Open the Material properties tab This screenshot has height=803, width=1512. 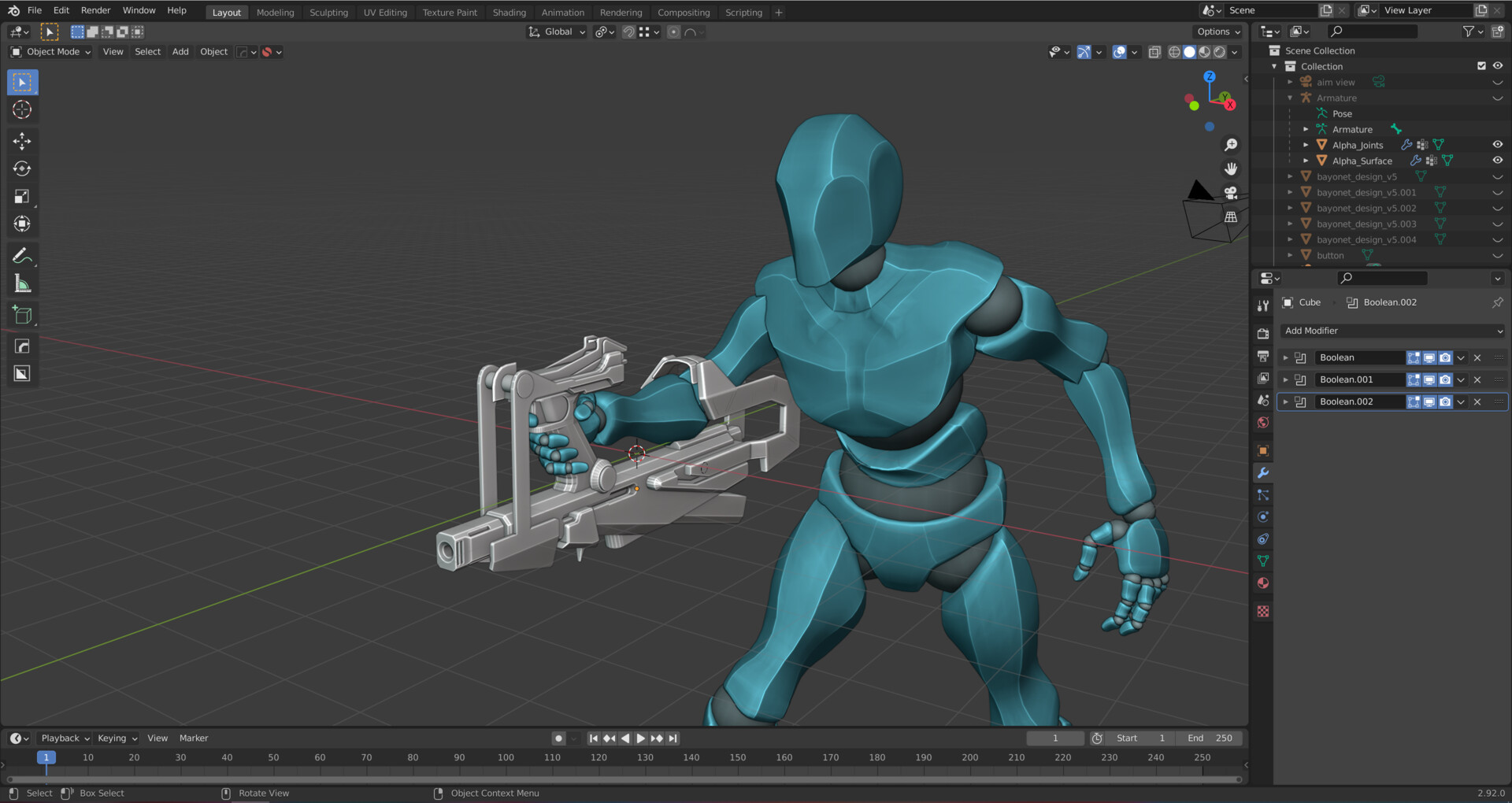pos(1263,583)
